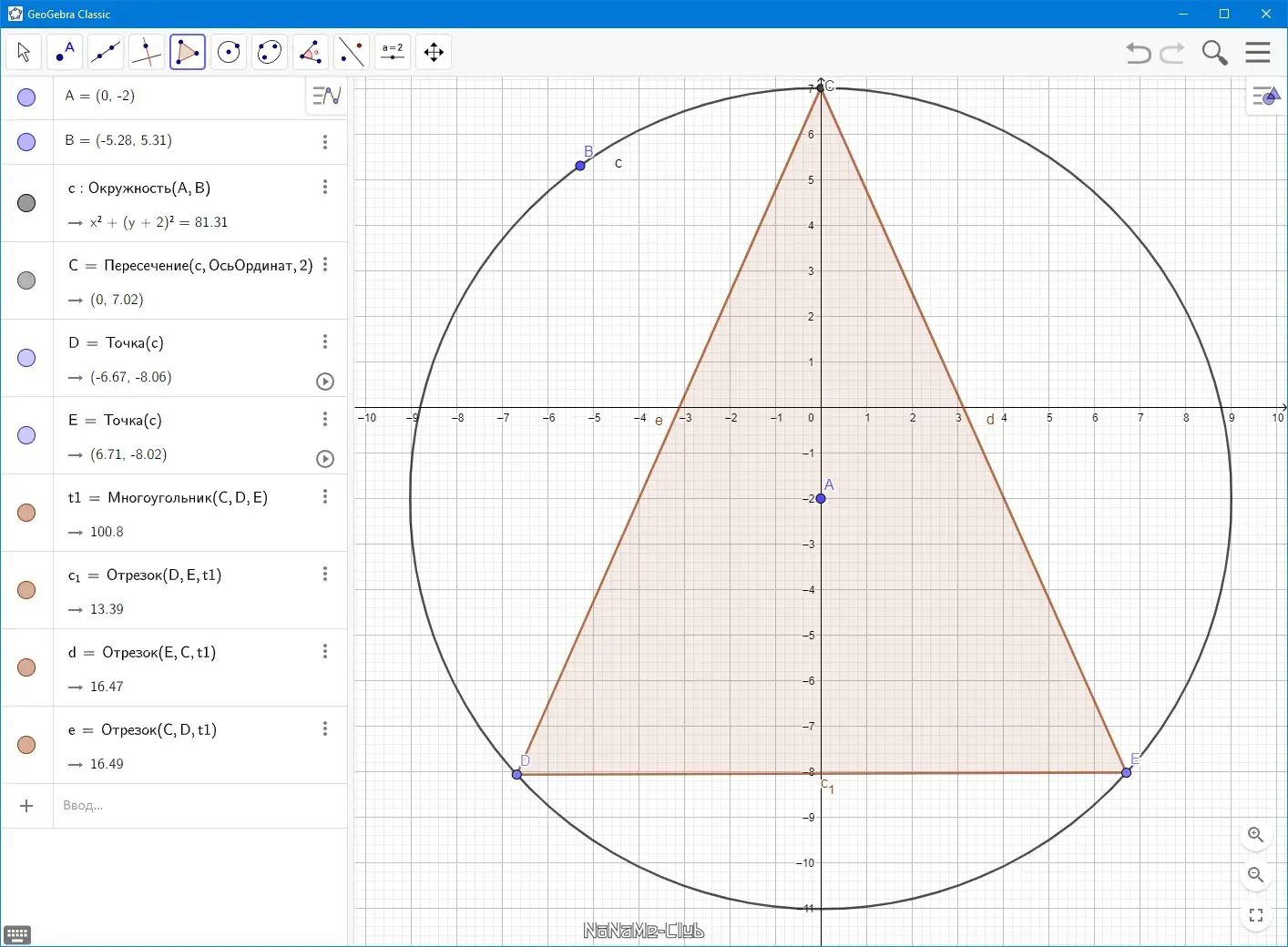Select the Slider a=2 tool
Screen dimensions: 1288x947
click(x=393, y=52)
